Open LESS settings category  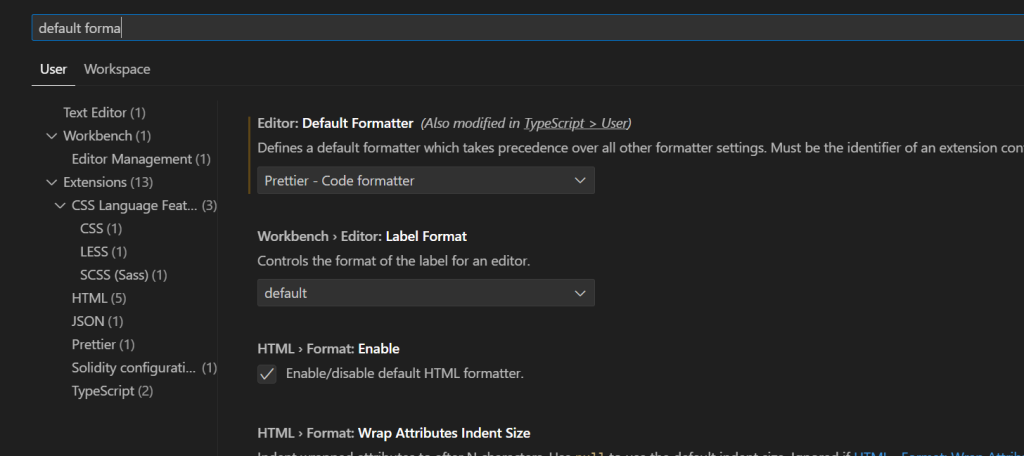click(103, 251)
